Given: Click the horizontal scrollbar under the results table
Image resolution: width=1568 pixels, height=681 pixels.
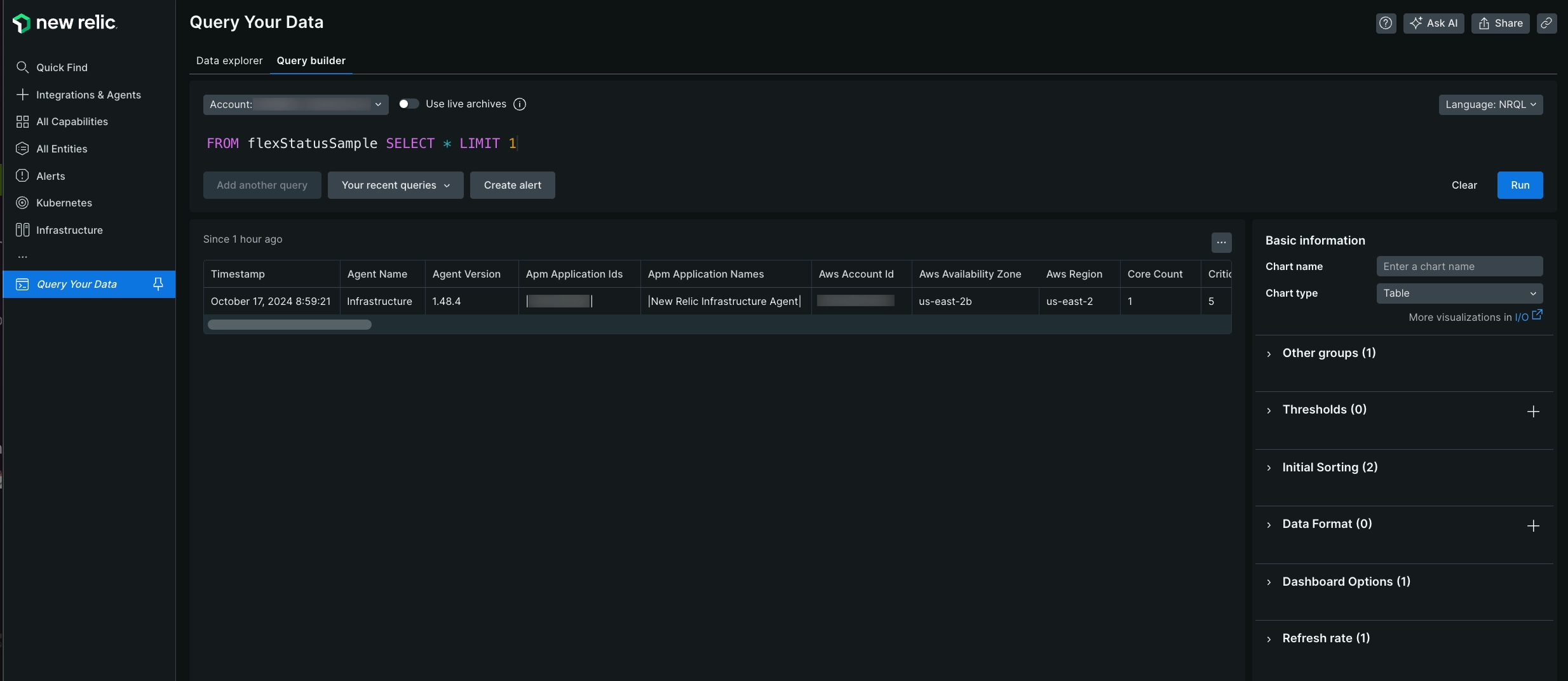Looking at the screenshot, I should click(x=290, y=325).
